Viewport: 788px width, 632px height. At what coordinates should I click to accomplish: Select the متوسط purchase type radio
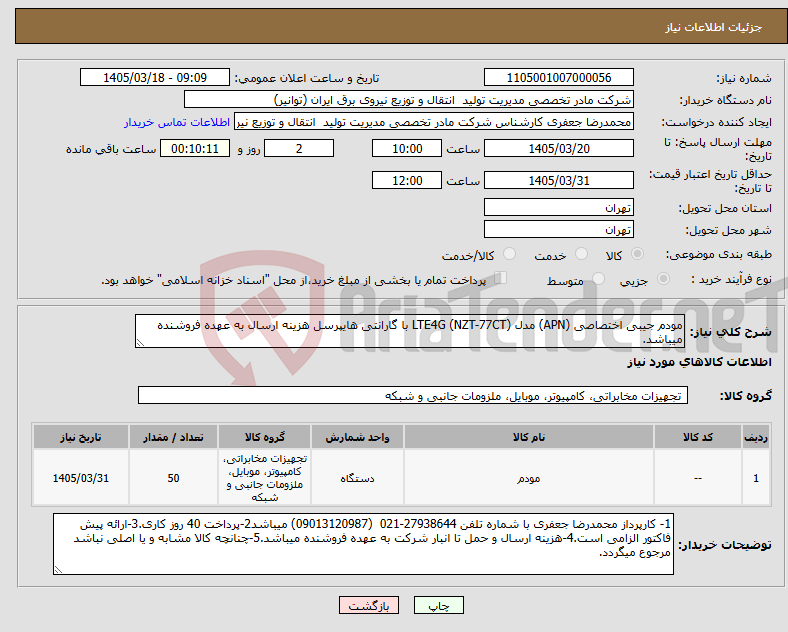[x=599, y=279]
